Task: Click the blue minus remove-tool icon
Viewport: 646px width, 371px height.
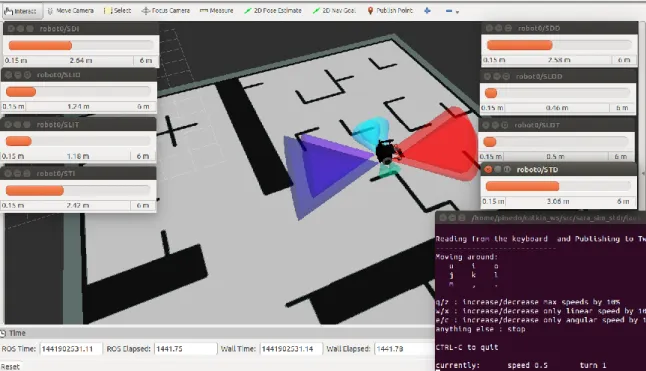Action: [449, 11]
